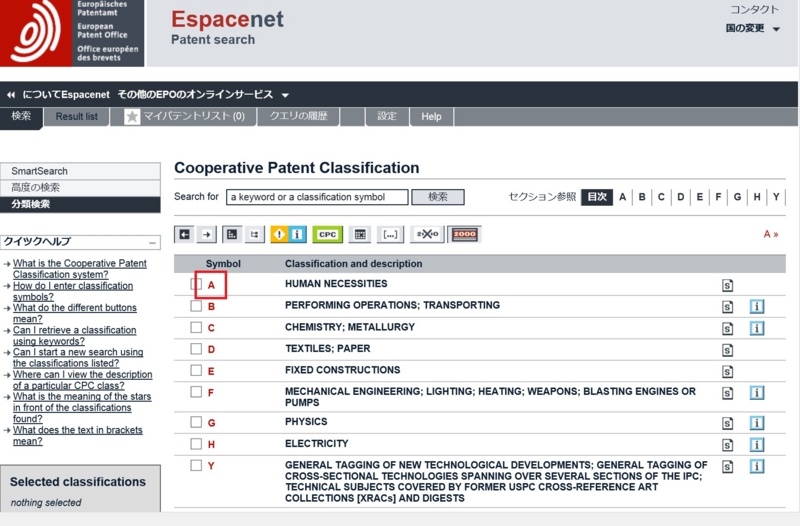The image size is (800, 526).
Task: Click the S icon for PHYSICS
Action: (x=728, y=423)
